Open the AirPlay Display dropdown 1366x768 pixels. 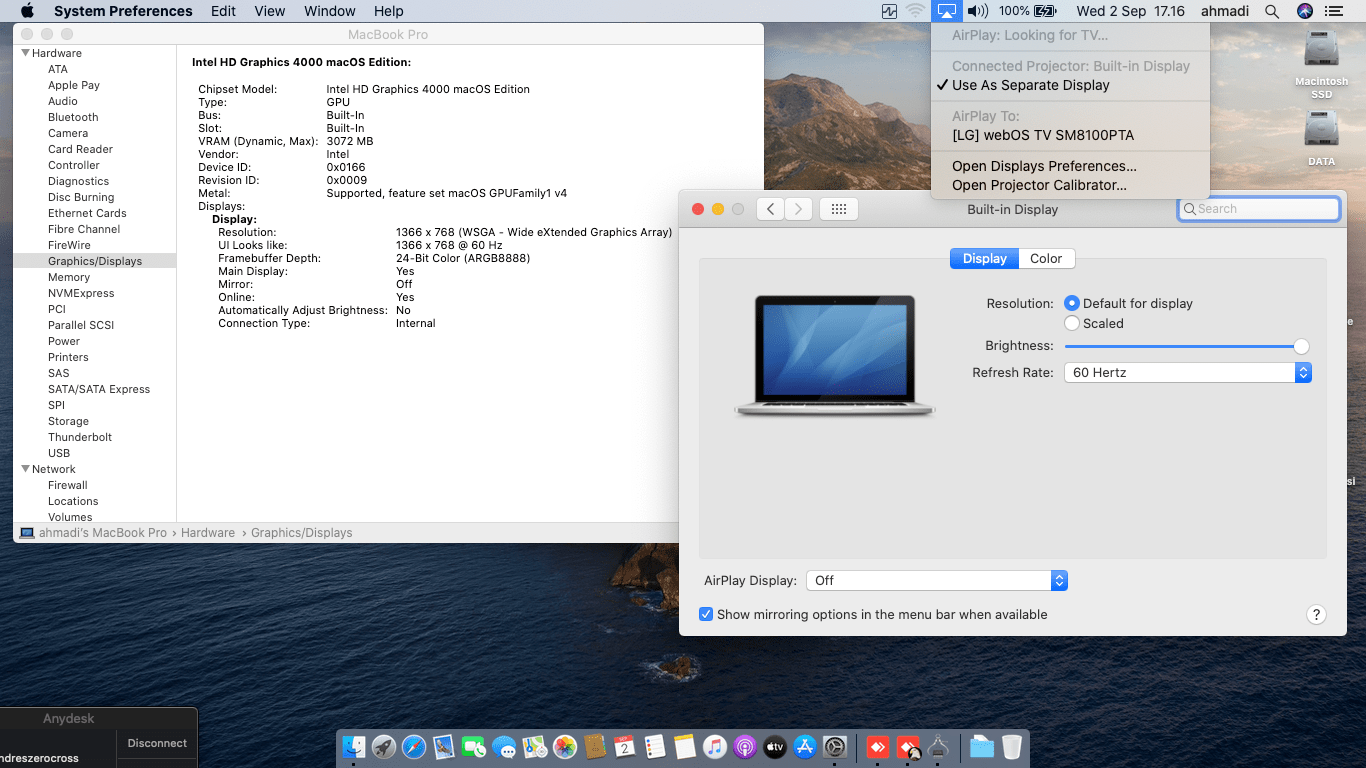[937, 580]
